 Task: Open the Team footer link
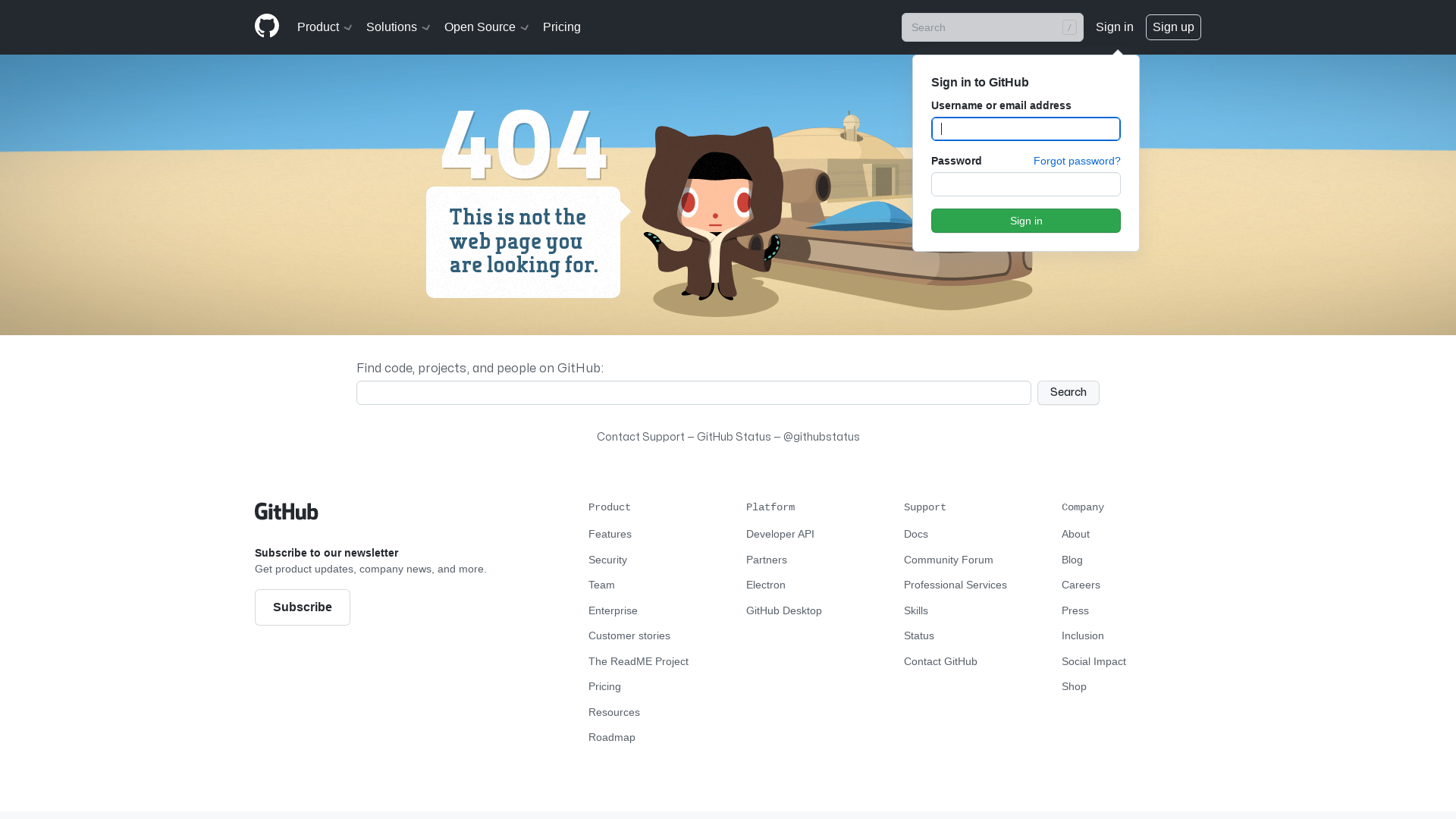coord(601,585)
